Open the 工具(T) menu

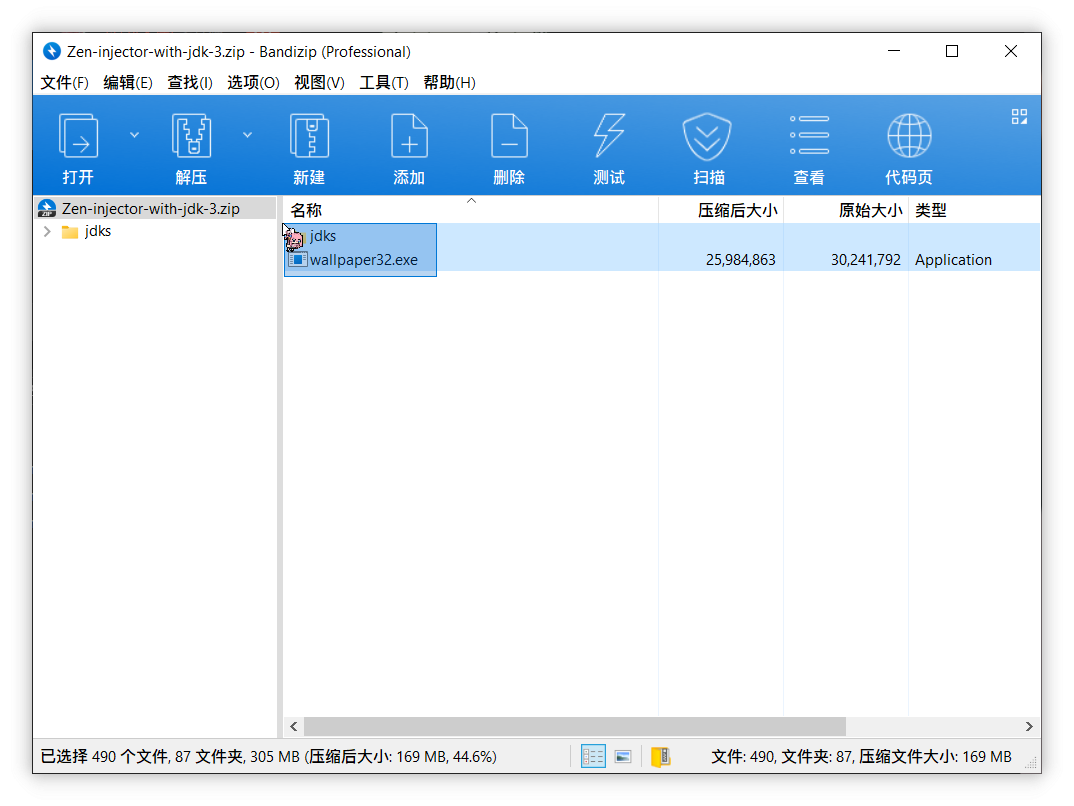pos(384,83)
